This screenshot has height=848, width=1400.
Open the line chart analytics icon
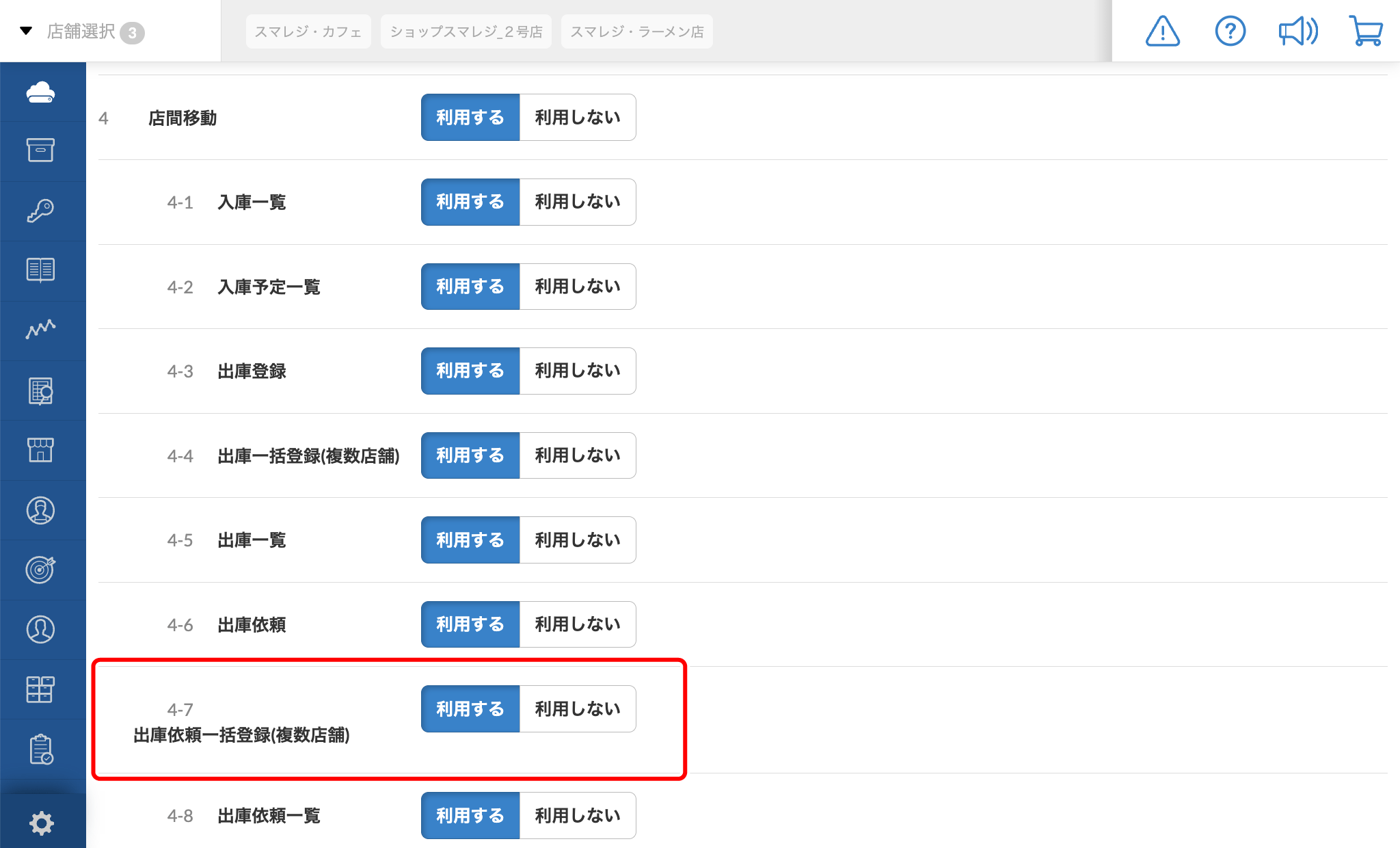coord(41,330)
